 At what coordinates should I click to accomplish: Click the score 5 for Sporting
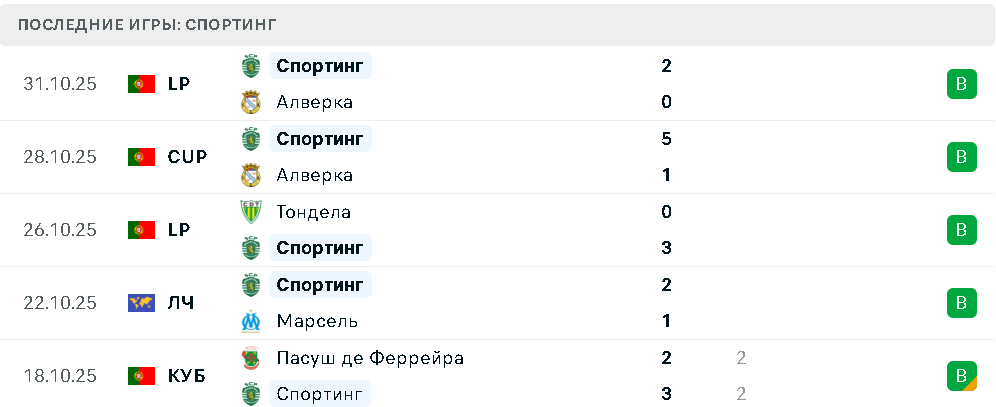pos(666,138)
